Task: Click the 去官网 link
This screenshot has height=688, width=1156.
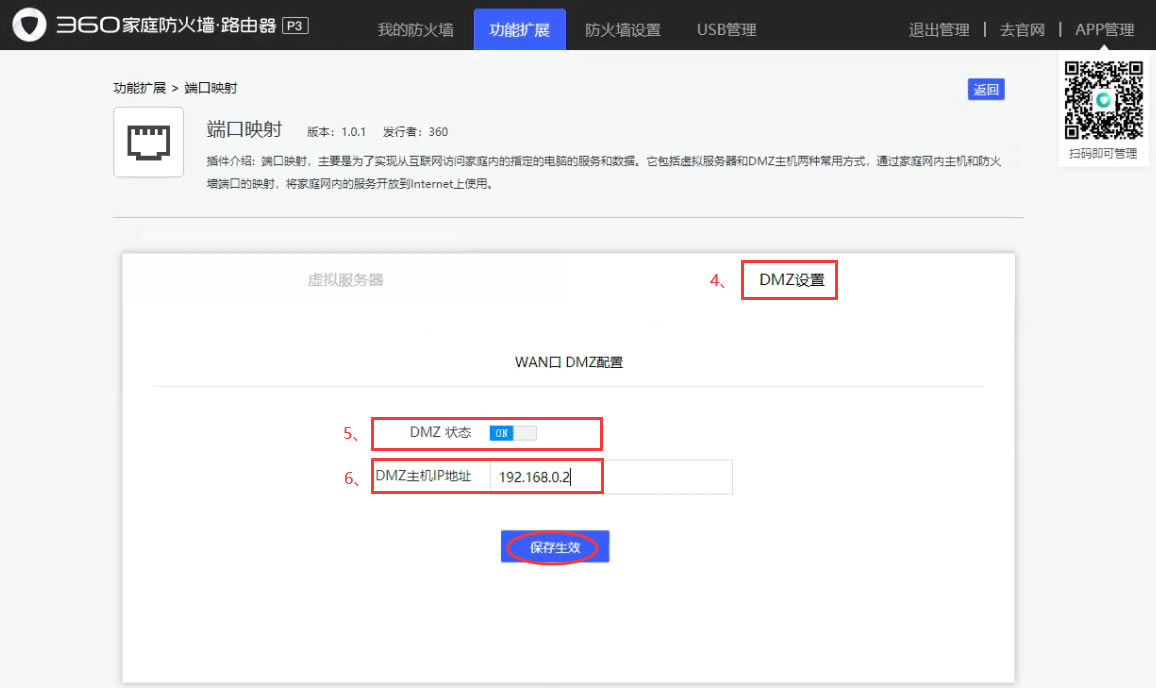Action: coord(1021,29)
